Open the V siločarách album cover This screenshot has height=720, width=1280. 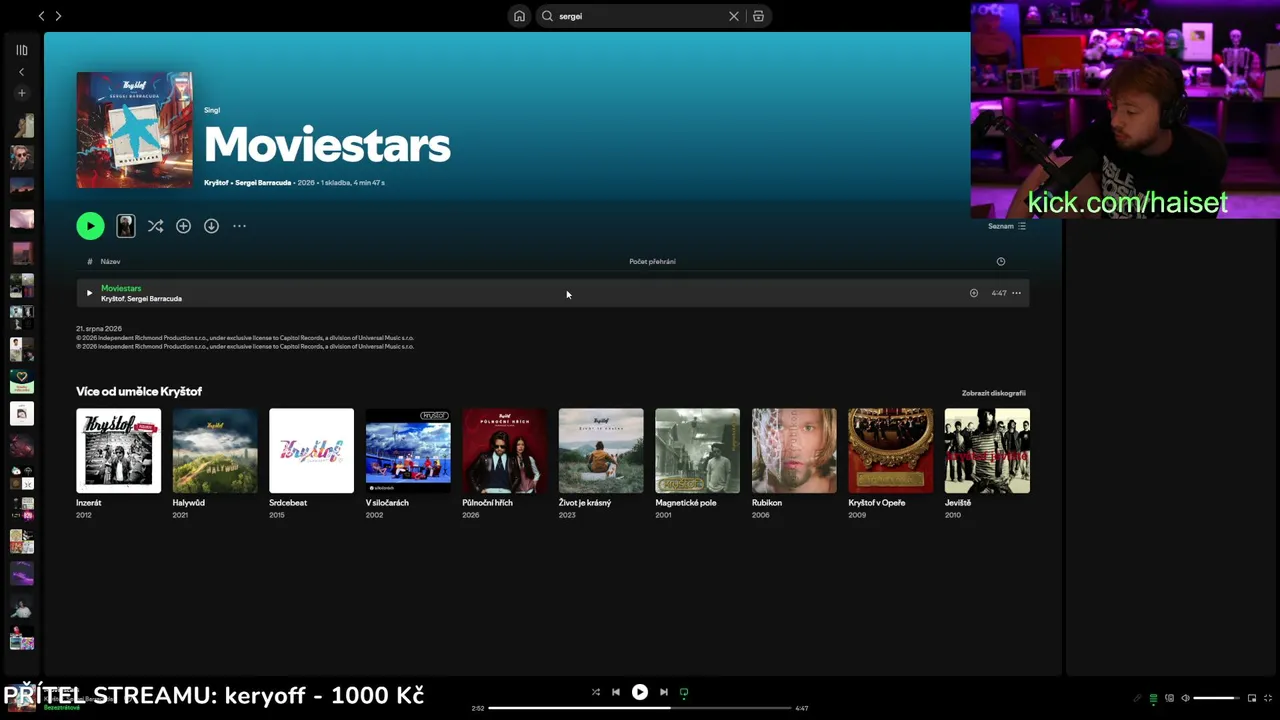(408, 450)
